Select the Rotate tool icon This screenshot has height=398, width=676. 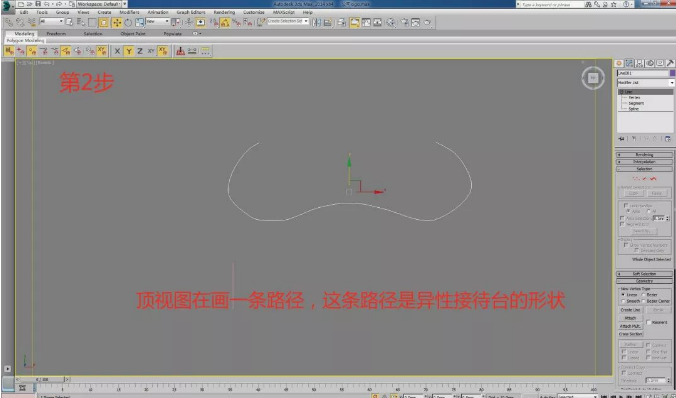[x=128, y=22]
